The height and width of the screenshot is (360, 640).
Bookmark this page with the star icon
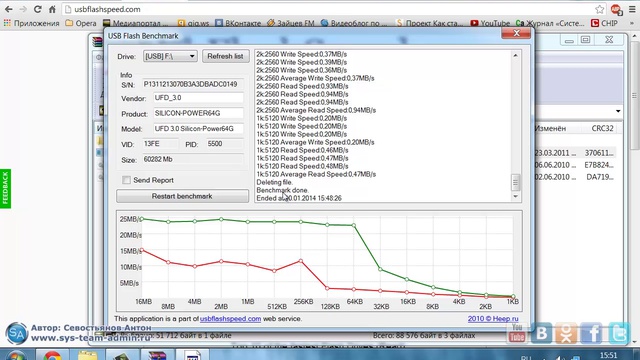[x=599, y=9]
